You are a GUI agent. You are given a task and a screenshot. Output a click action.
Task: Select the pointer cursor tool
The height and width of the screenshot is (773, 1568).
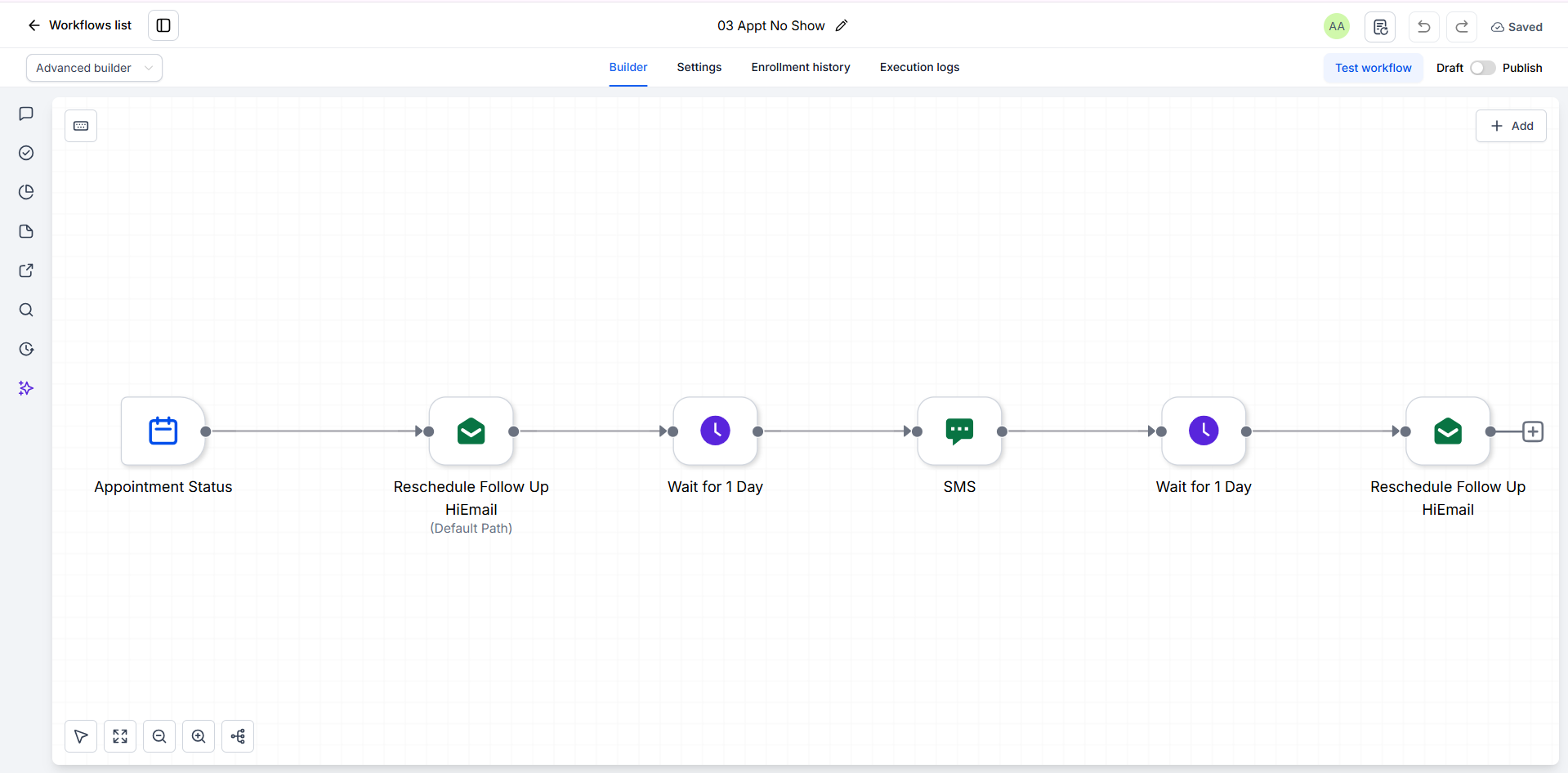point(81,736)
